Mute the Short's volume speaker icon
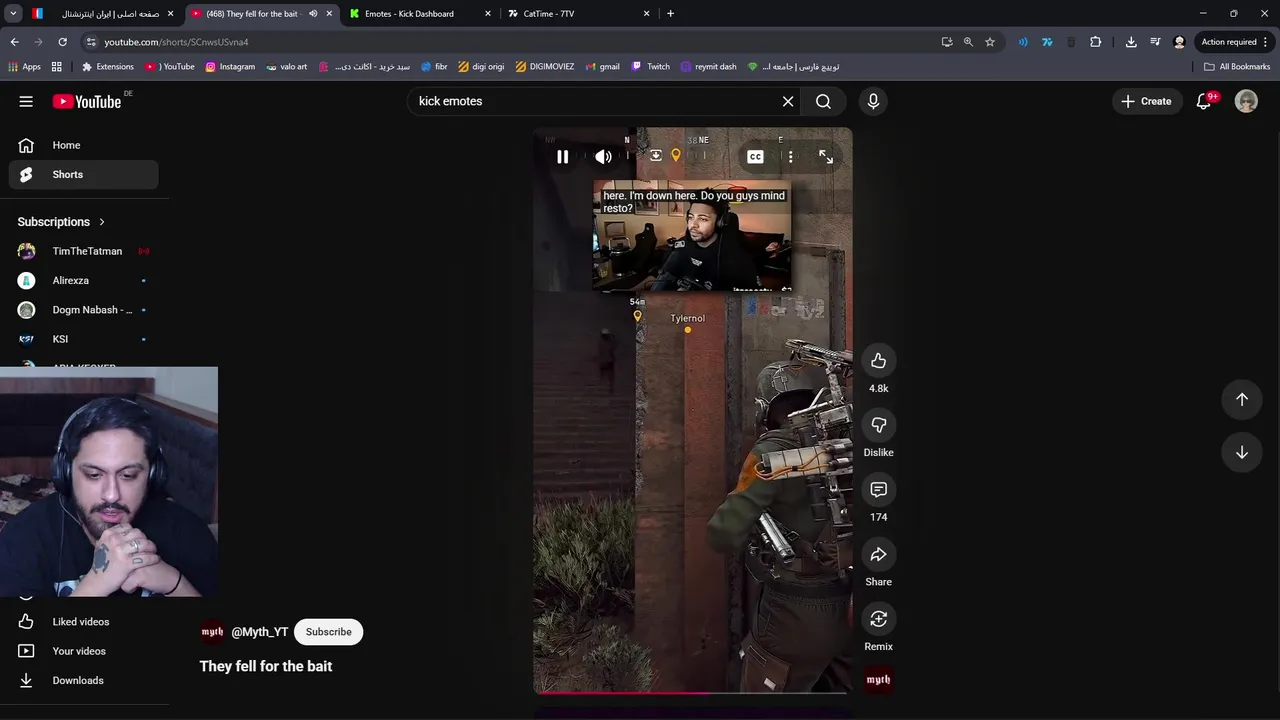1280x720 pixels. (603, 157)
